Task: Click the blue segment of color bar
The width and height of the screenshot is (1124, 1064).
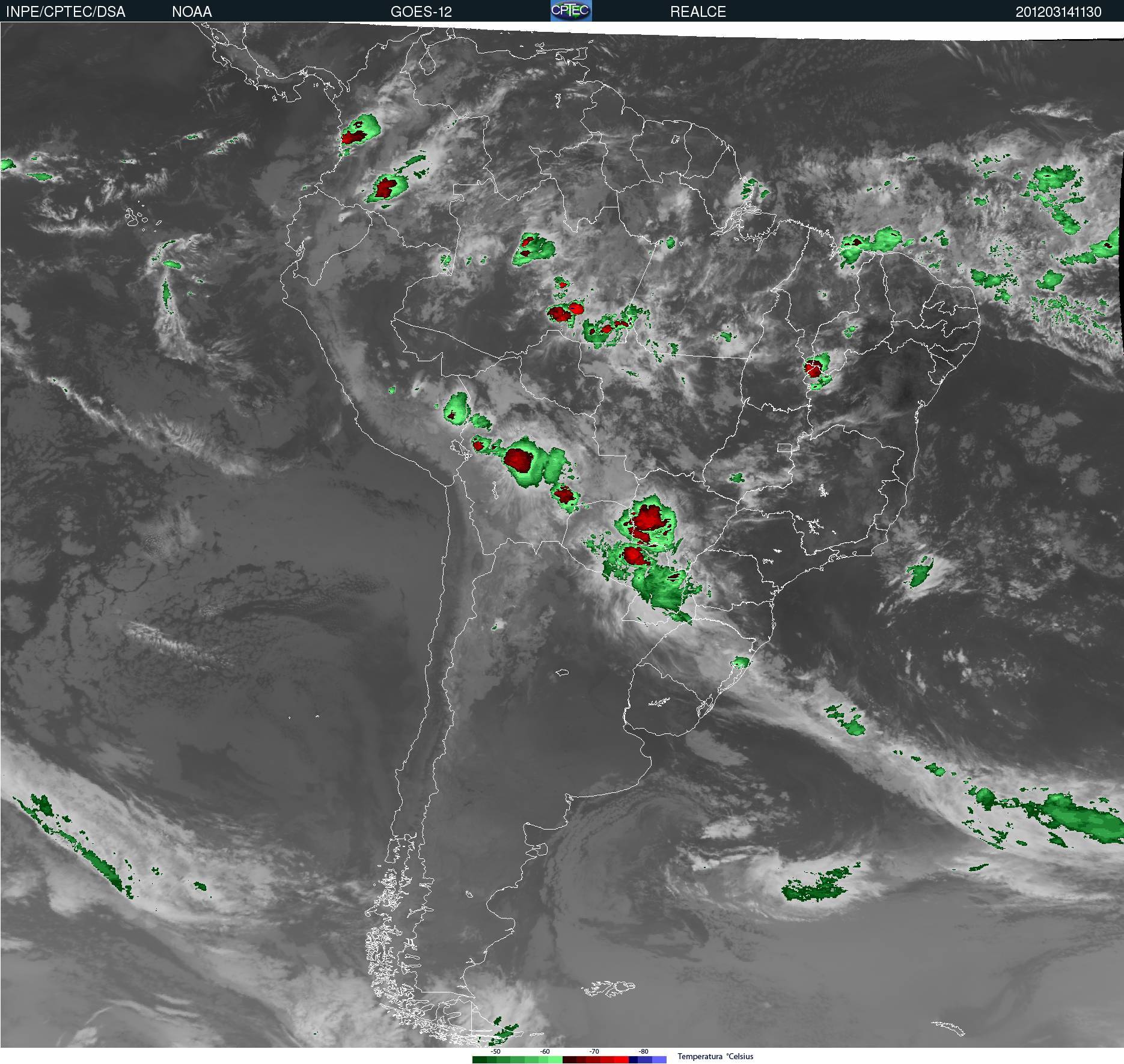Action: click(x=648, y=1060)
